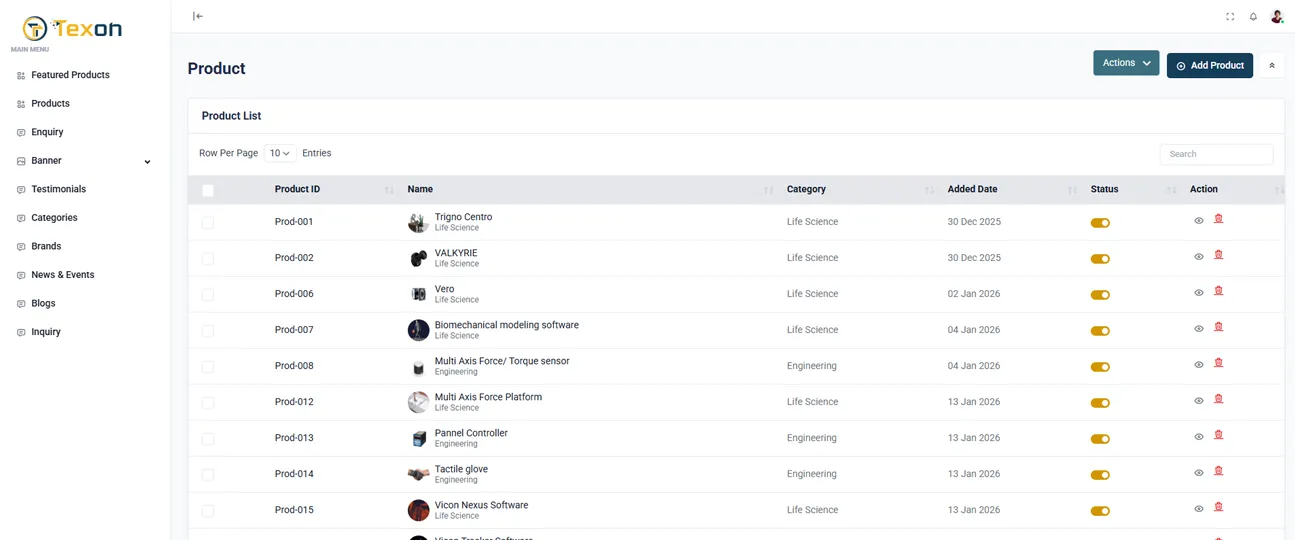Open notifications bell
Image resolution: width=1295 pixels, height=540 pixels.
1253,17
